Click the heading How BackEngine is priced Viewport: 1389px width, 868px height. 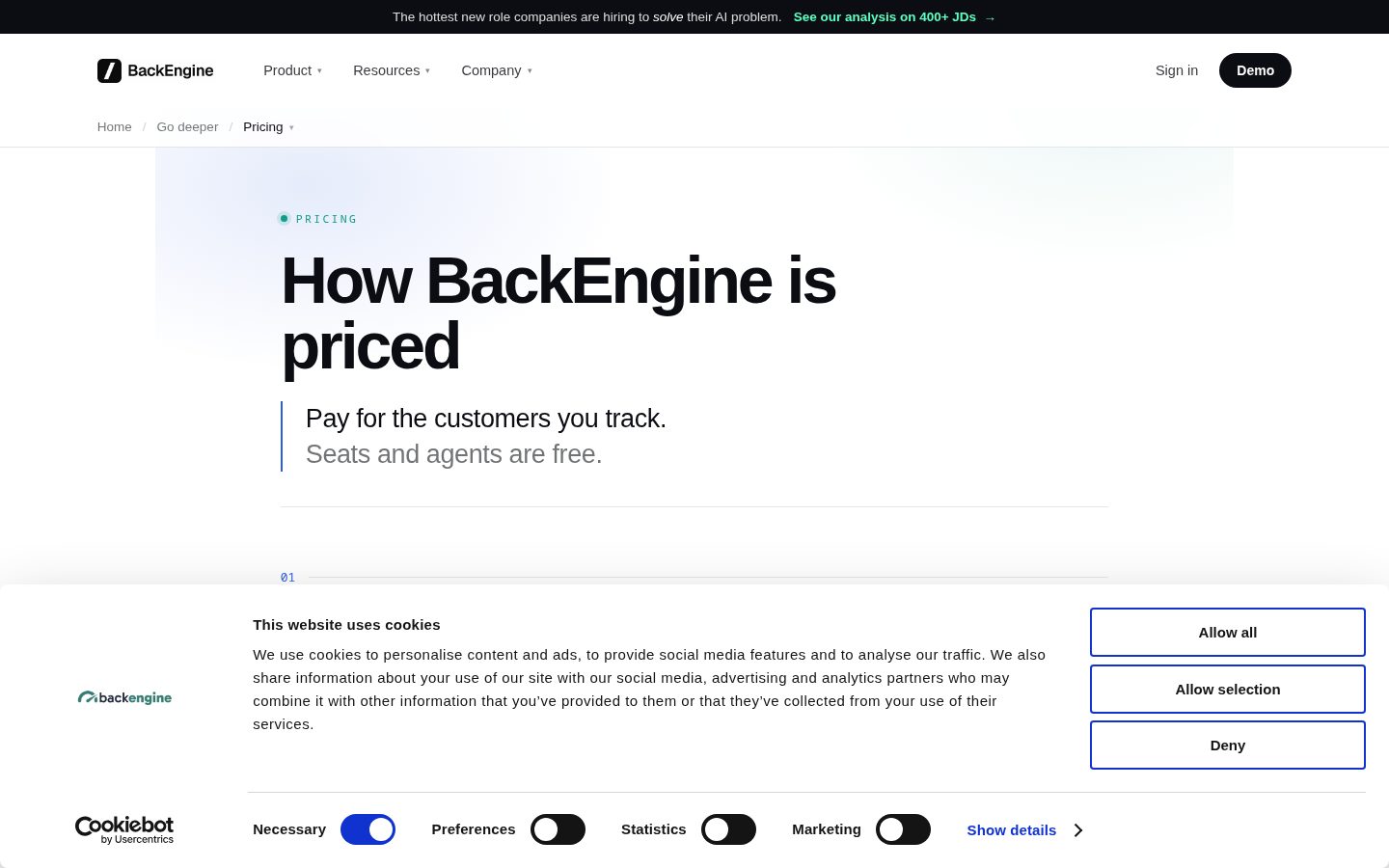[x=558, y=313]
